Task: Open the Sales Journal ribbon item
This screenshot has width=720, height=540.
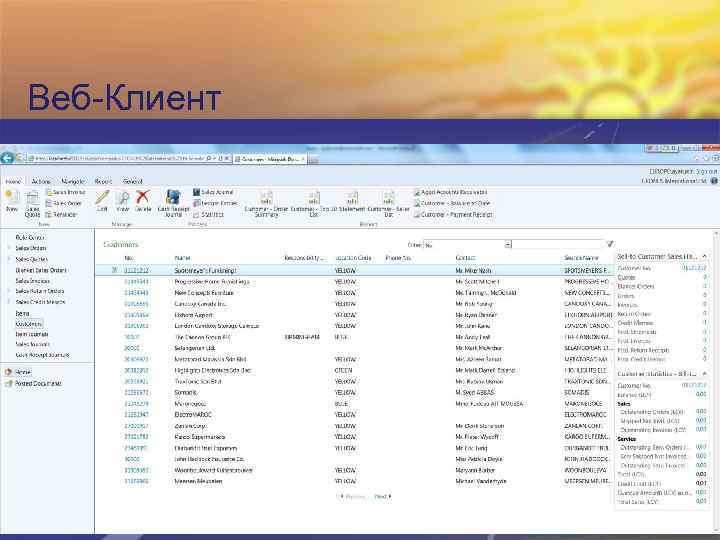Action: 213,192
